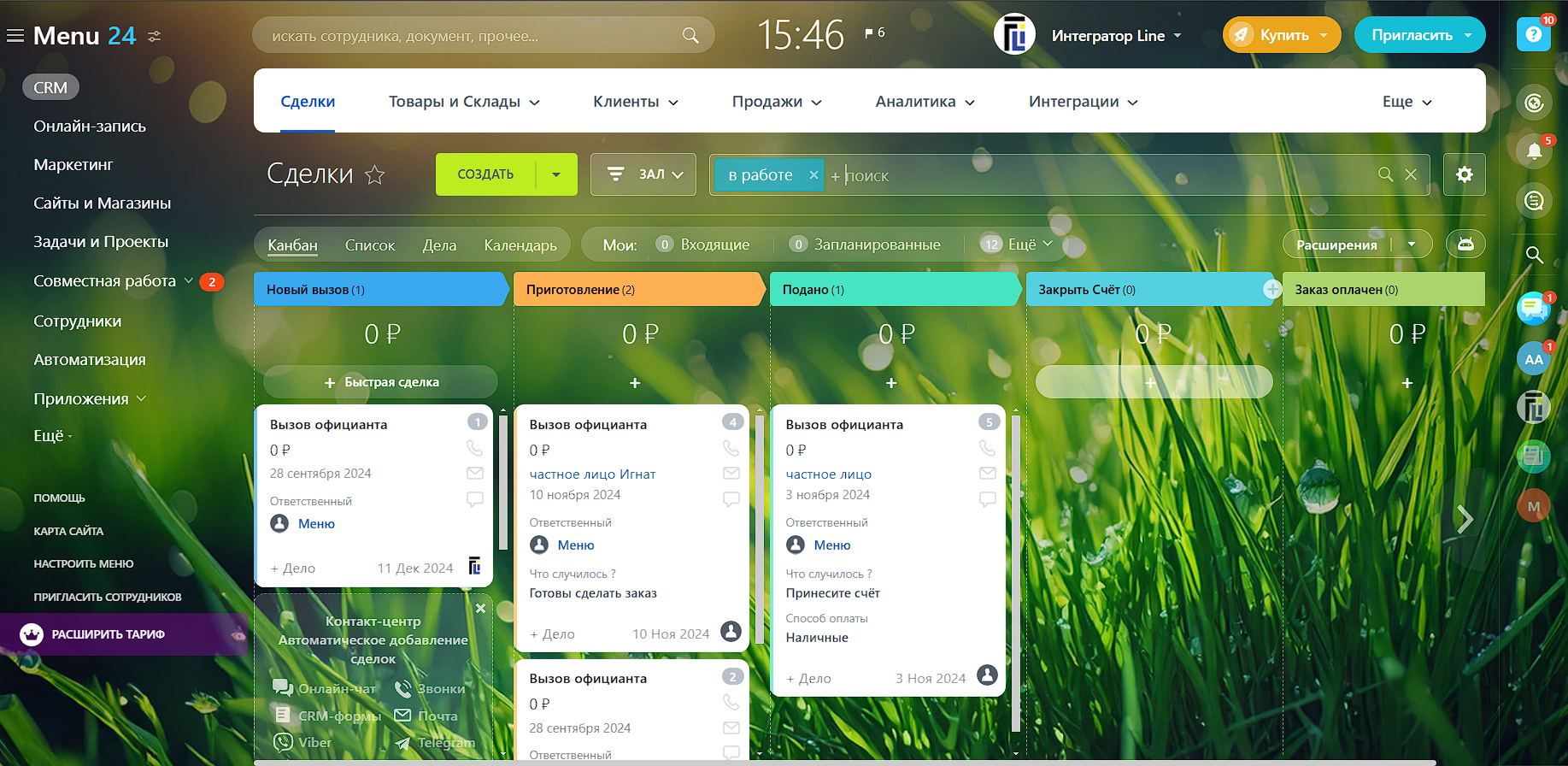
Task: Open the СОЗДАТЬ button dropdown arrow
Action: click(x=556, y=174)
